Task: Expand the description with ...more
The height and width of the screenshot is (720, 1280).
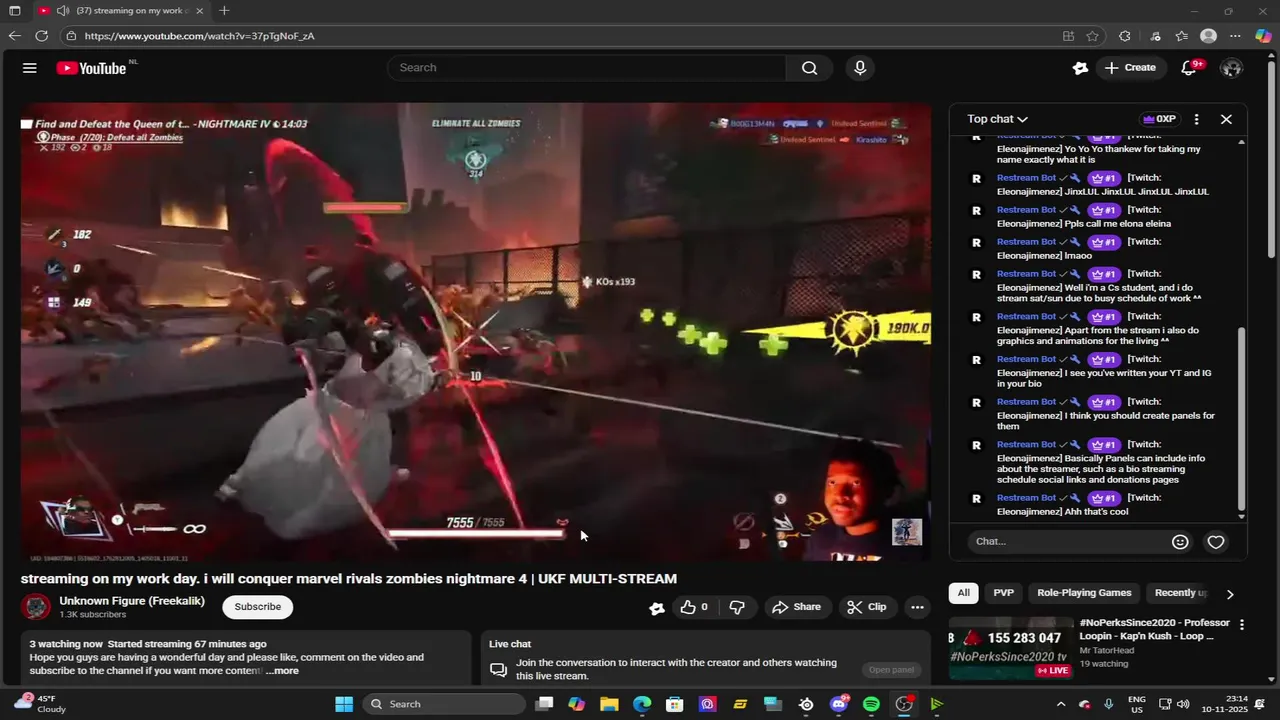Action: pos(282,671)
